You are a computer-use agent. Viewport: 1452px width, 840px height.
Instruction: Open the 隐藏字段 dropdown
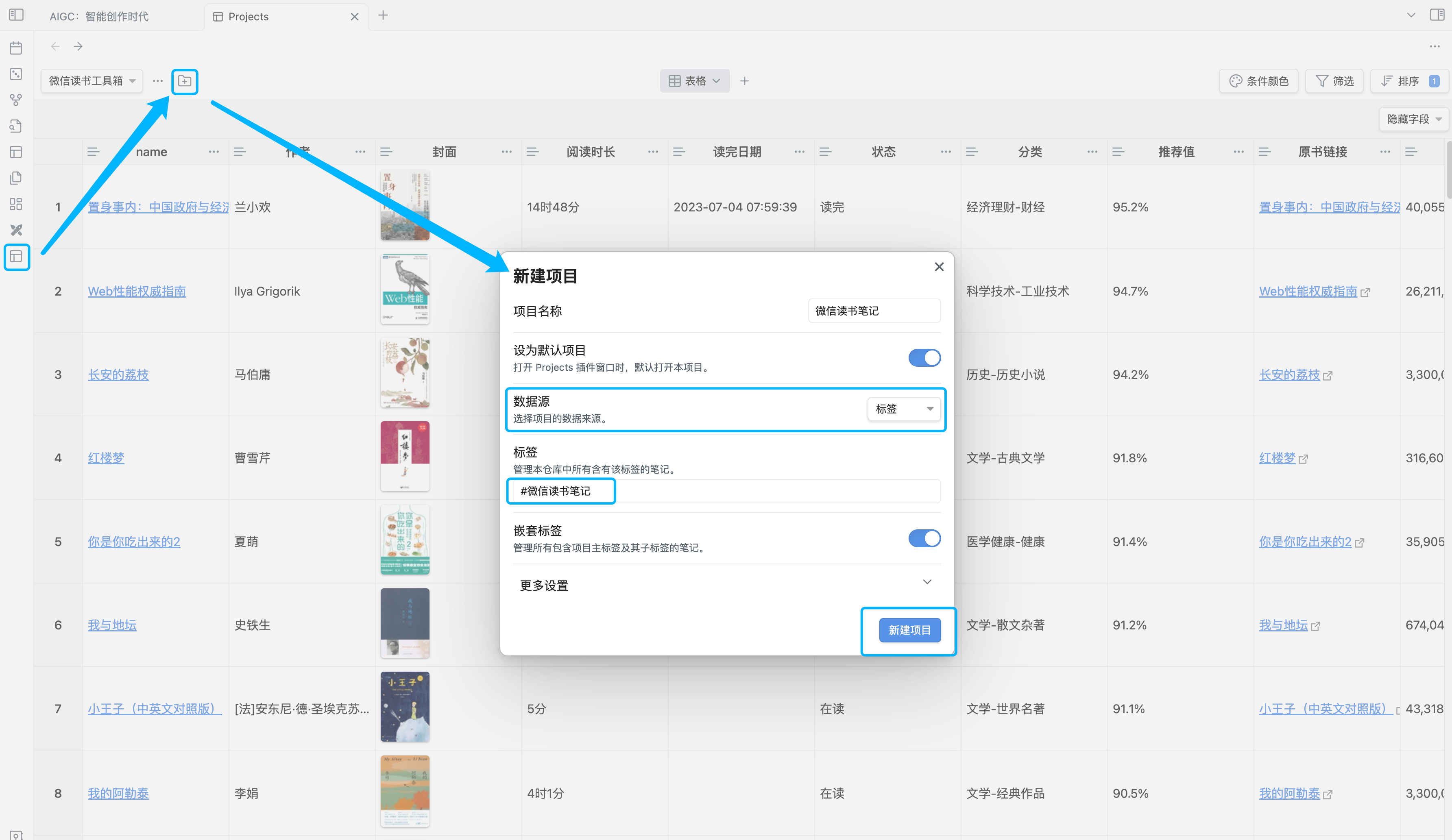(1413, 119)
